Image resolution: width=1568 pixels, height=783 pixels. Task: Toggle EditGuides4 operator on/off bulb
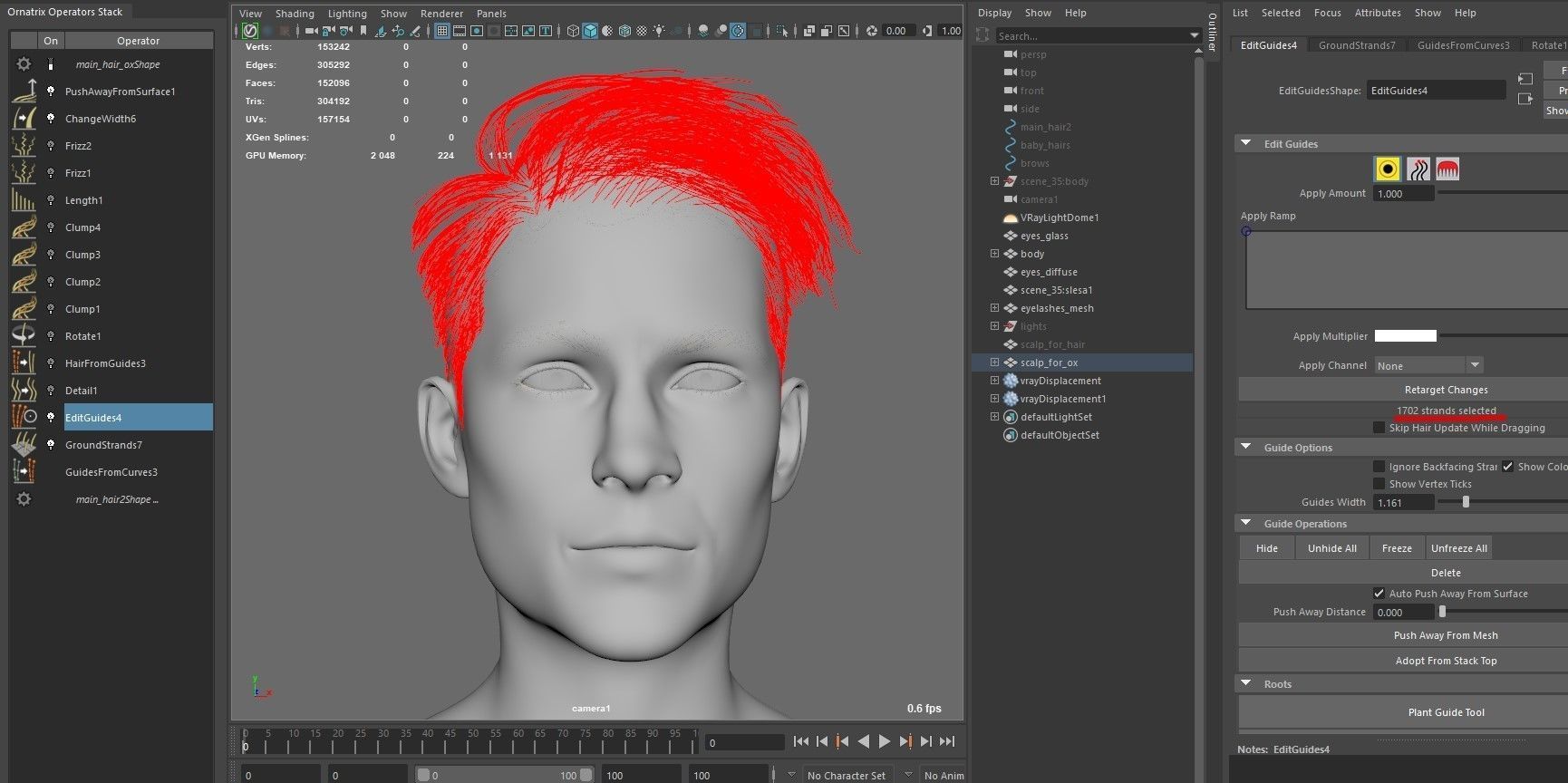coord(51,417)
